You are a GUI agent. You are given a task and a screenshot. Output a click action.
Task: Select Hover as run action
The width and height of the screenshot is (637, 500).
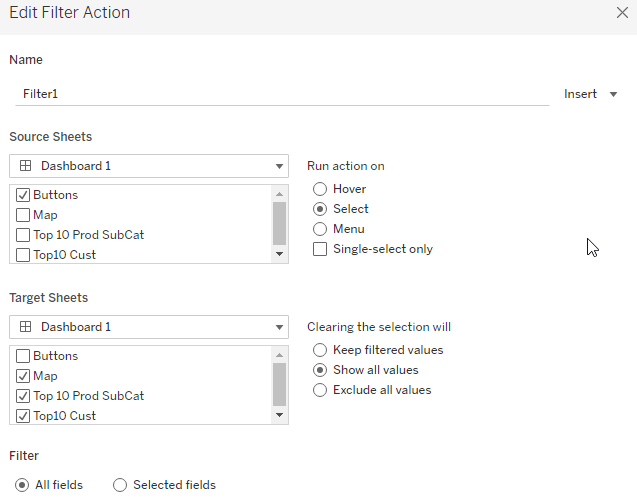320,189
